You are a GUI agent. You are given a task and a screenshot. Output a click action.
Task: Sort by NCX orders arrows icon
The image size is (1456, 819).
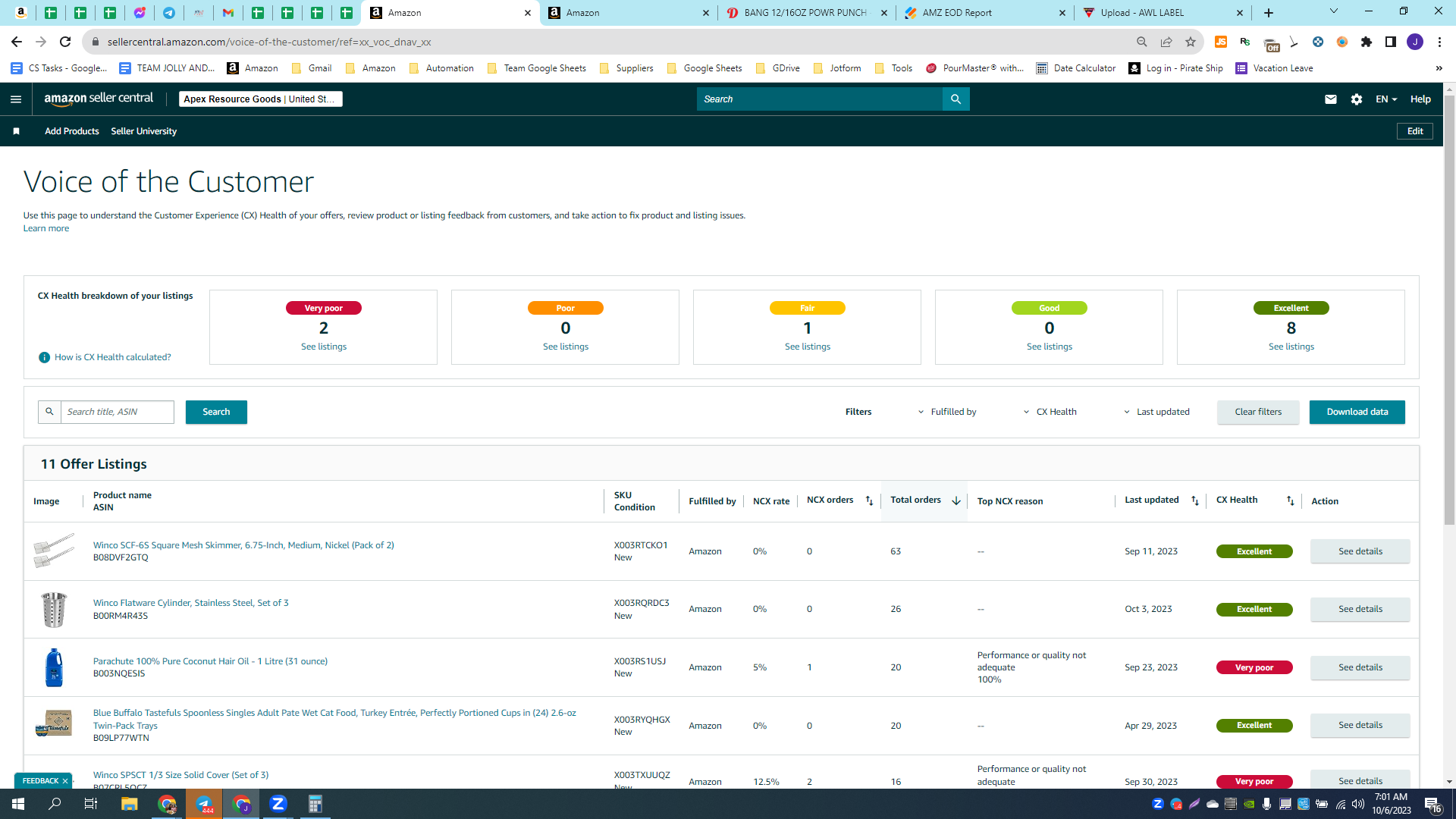(x=869, y=501)
